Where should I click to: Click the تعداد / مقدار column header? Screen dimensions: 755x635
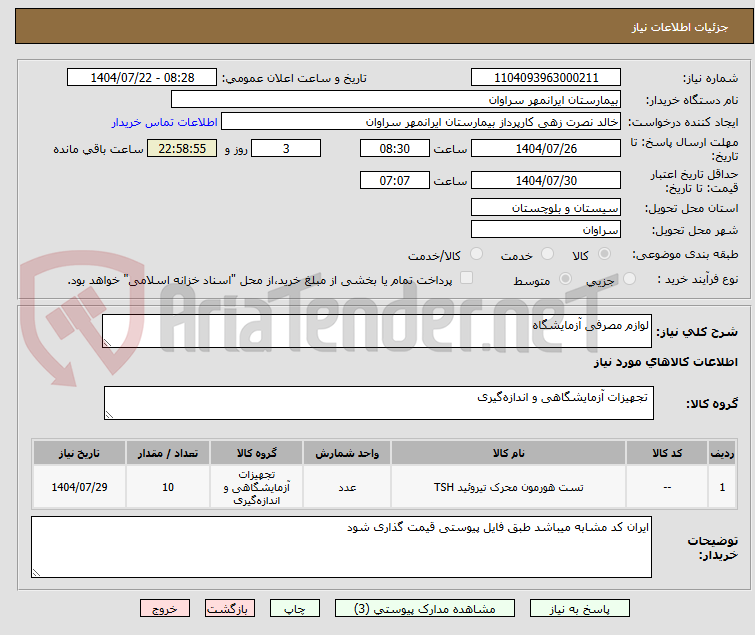(x=168, y=453)
